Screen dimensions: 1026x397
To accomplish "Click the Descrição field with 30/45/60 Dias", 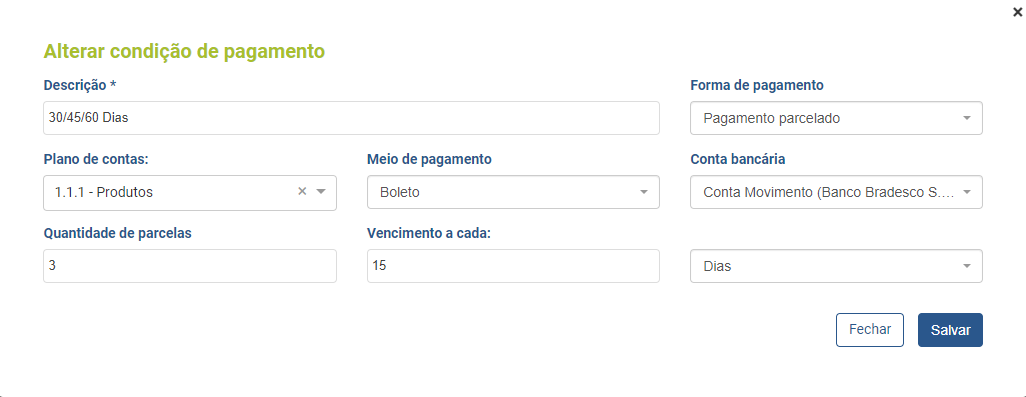I will [351, 118].
